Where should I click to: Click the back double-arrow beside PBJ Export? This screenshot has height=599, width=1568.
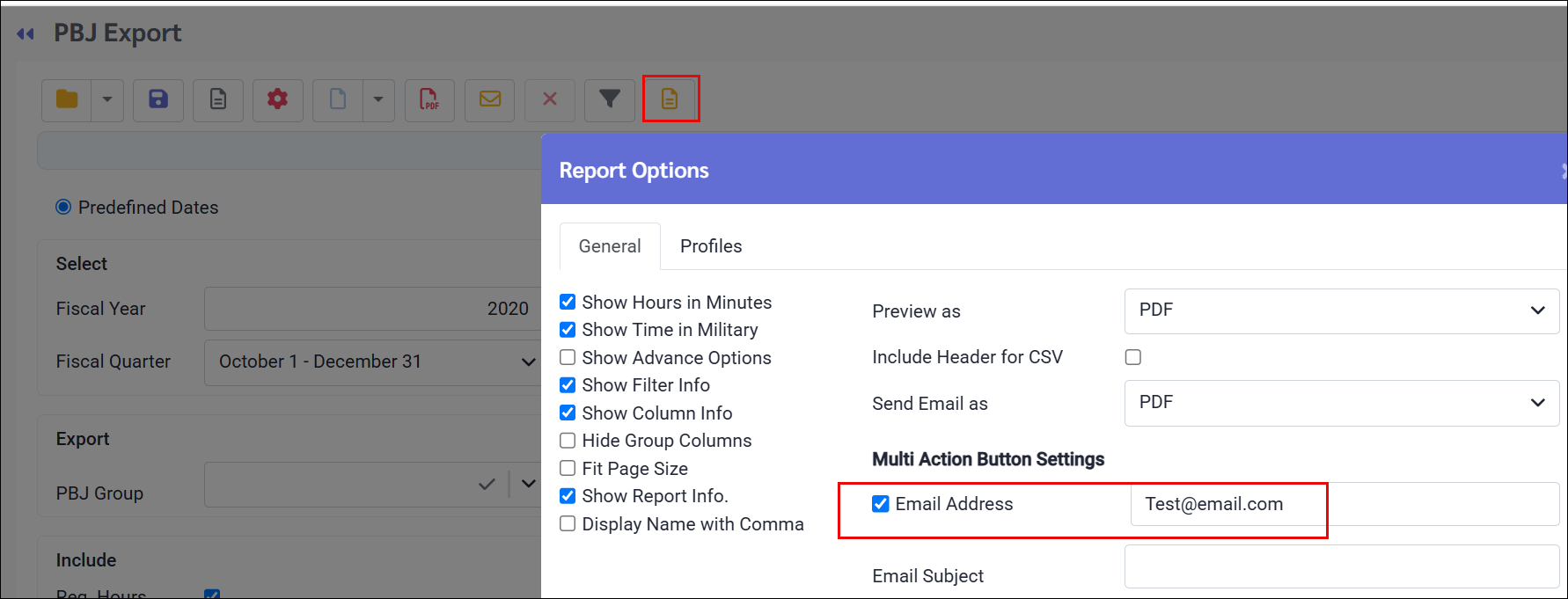26,33
